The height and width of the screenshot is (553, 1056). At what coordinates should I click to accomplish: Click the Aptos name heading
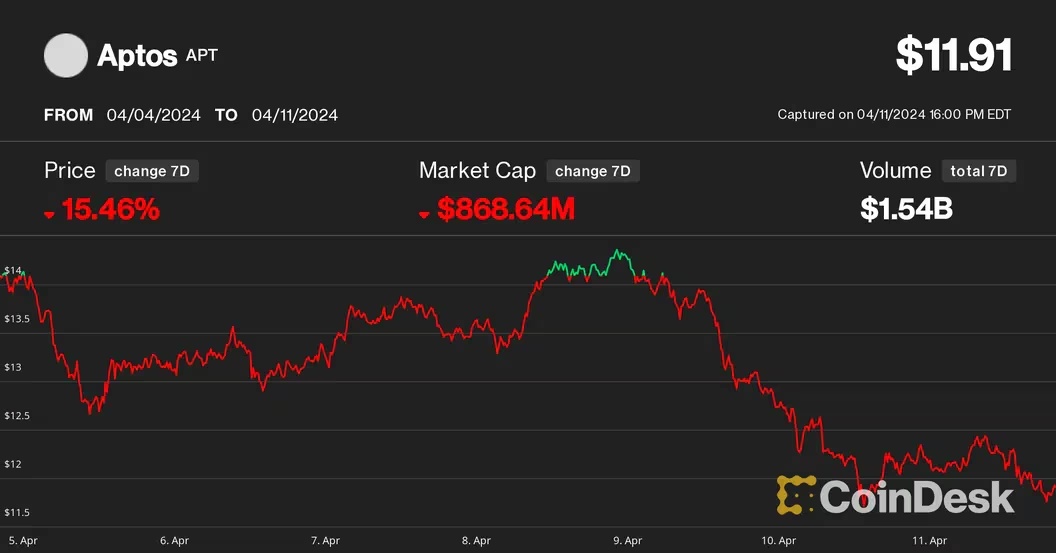pos(137,55)
